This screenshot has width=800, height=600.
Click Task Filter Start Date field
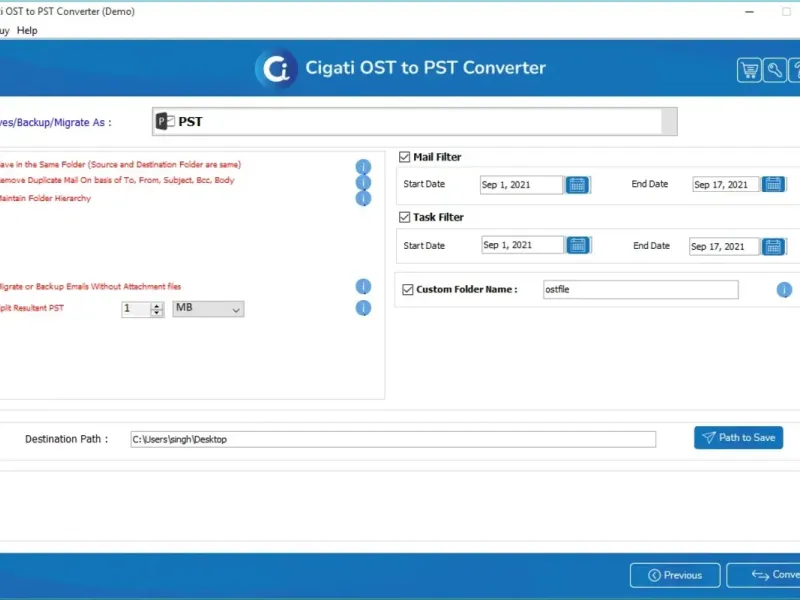pyautogui.click(x=522, y=245)
